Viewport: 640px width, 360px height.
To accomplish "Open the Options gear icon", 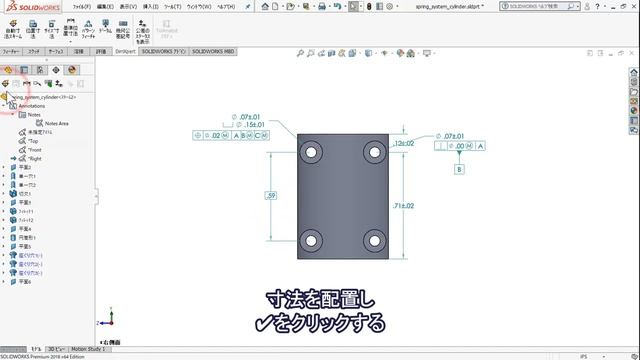I will (389, 7).
